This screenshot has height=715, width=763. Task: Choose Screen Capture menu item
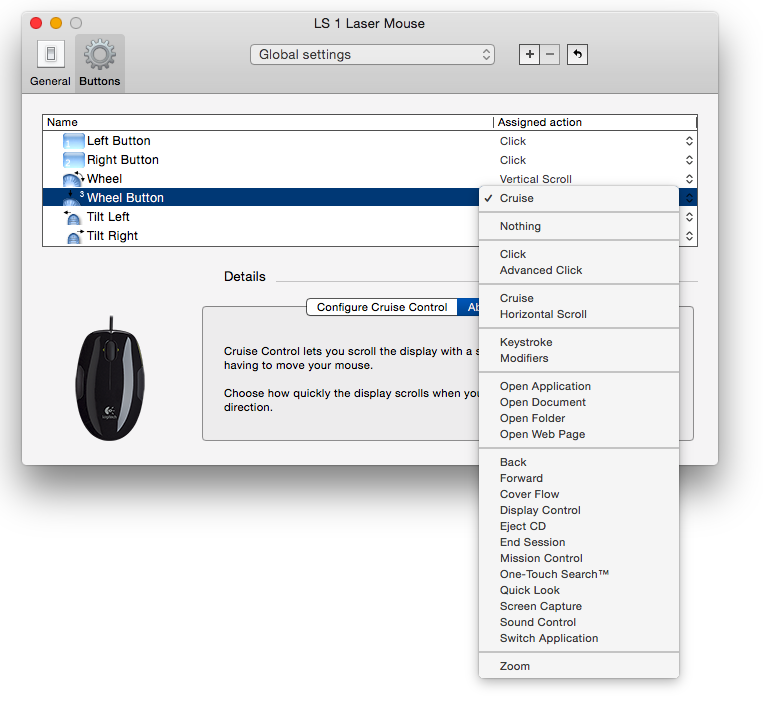(579, 606)
